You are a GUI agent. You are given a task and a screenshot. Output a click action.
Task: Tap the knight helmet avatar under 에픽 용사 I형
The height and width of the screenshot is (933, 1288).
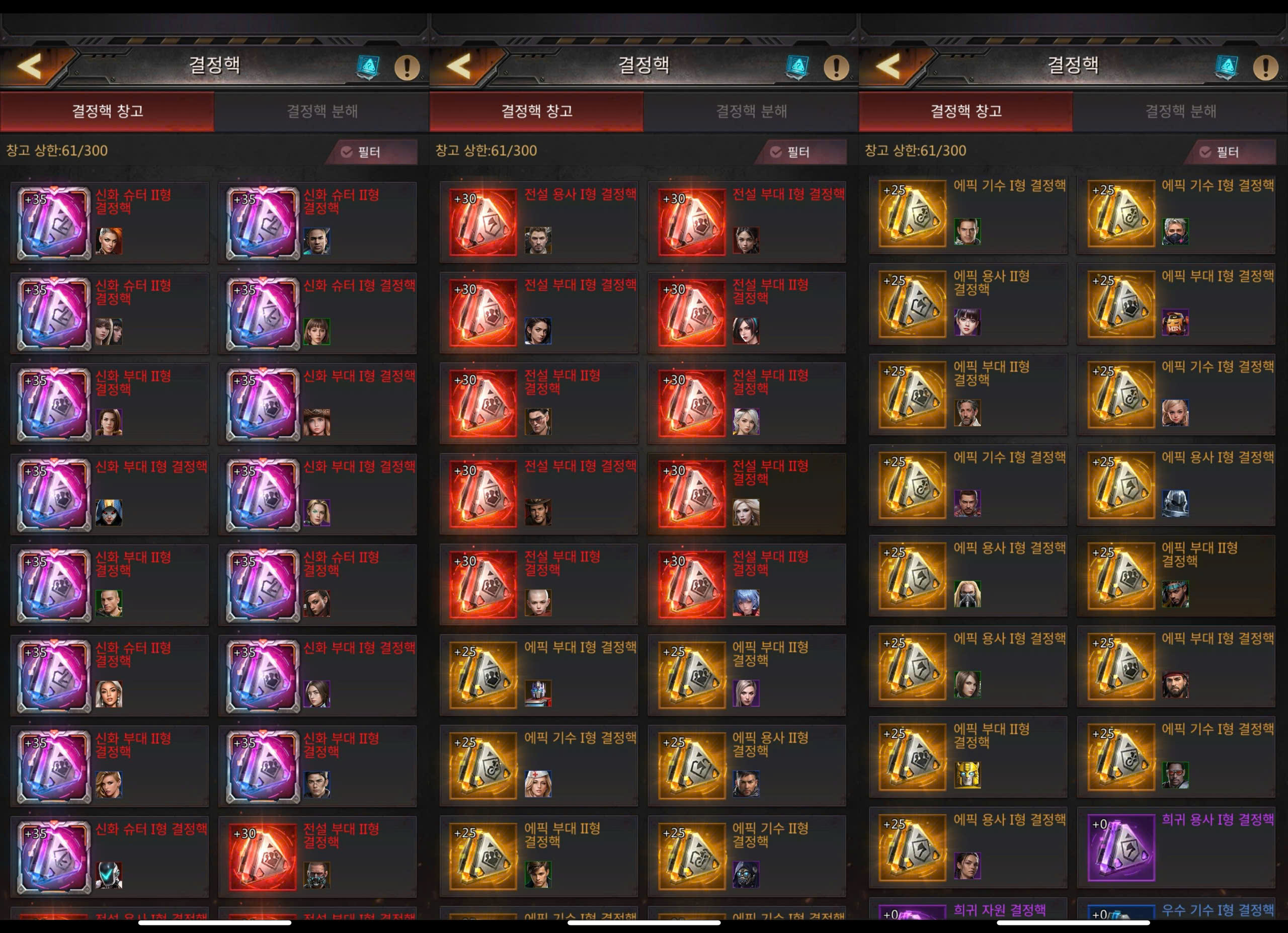[1175, 503]
